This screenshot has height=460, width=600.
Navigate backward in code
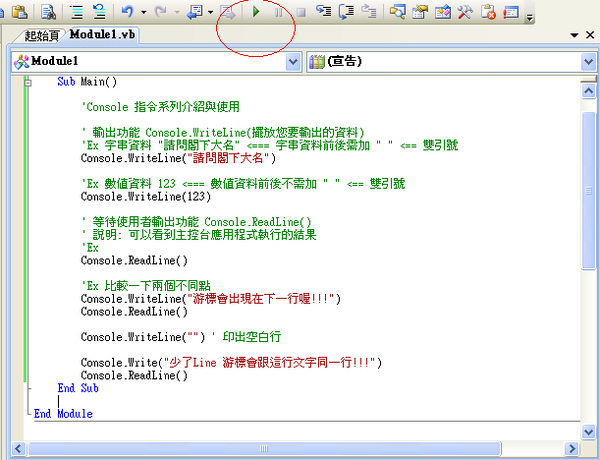[x=195, y=12]
